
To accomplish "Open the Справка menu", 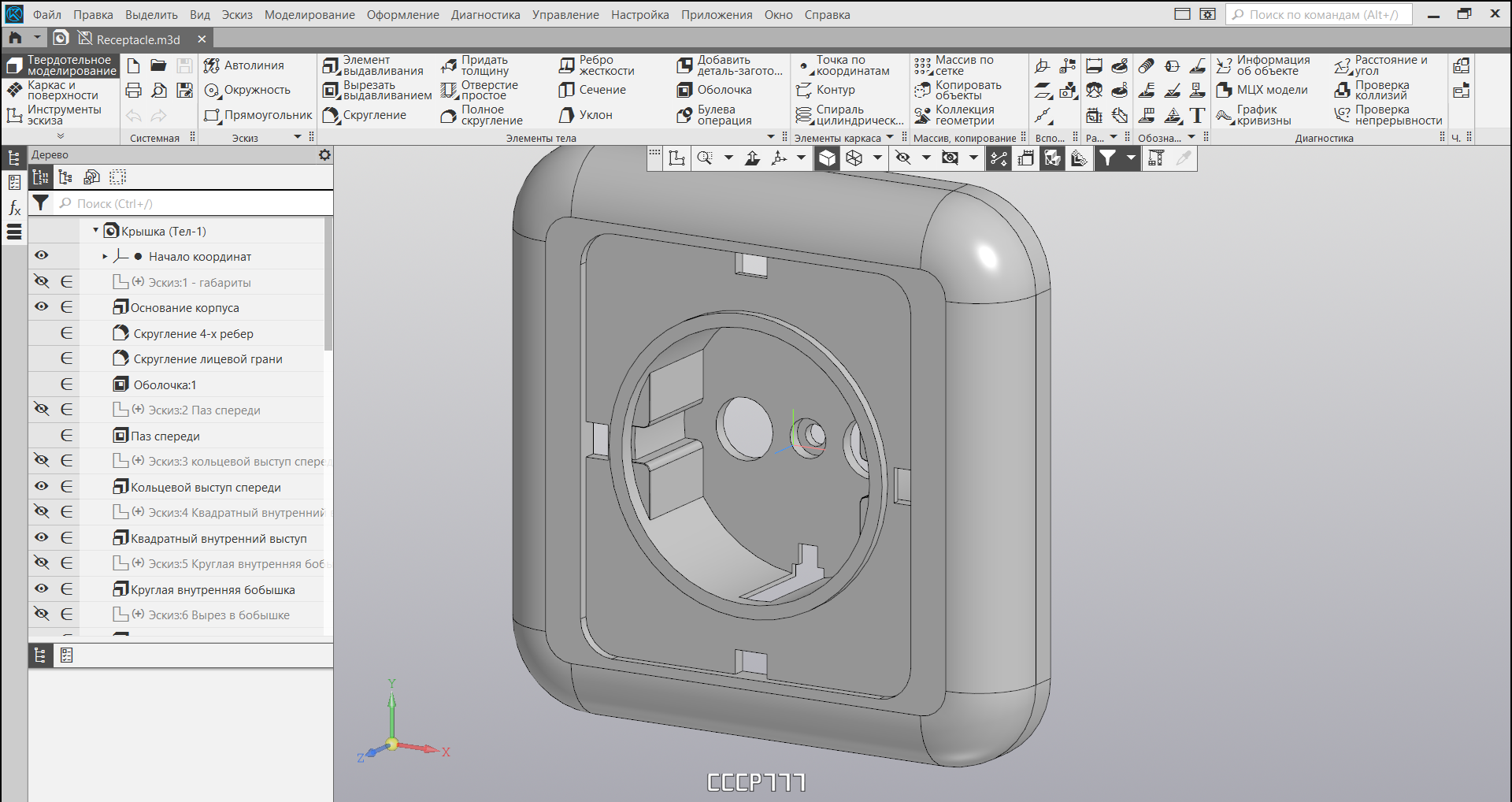I will (827, 15).
